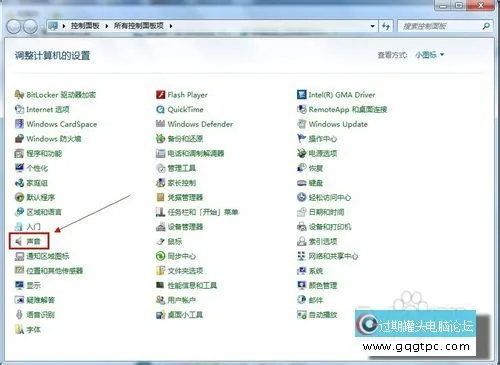Open the 显示 display link

click(33, 285)
